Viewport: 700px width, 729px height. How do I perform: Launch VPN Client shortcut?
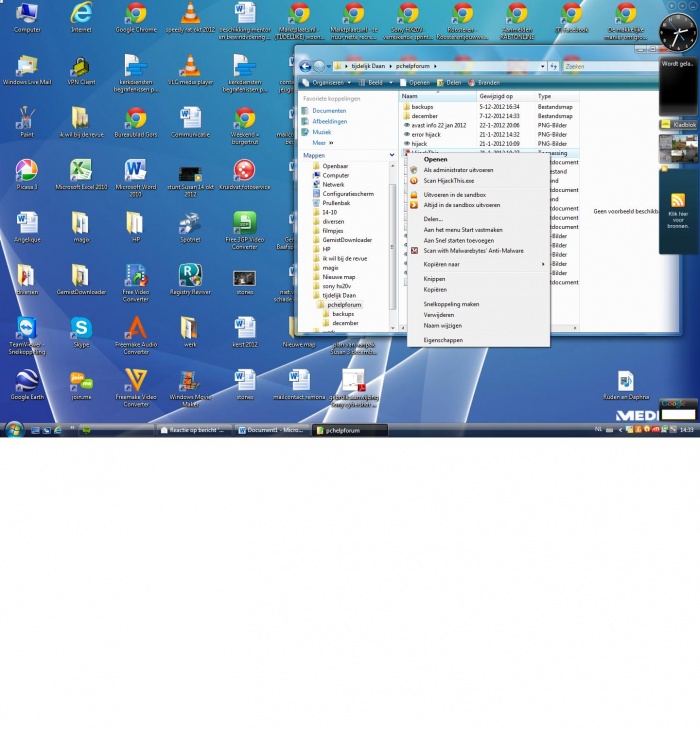81,70
